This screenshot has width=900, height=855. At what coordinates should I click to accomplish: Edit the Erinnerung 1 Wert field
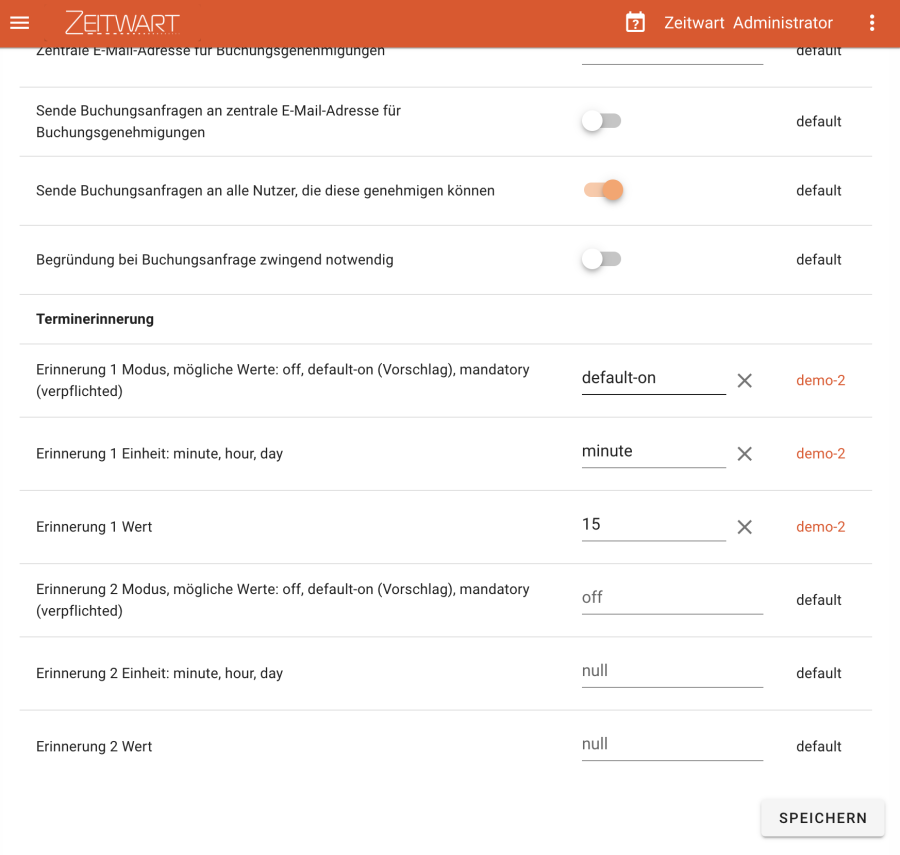pyautogui.click(x=653, y=525)
